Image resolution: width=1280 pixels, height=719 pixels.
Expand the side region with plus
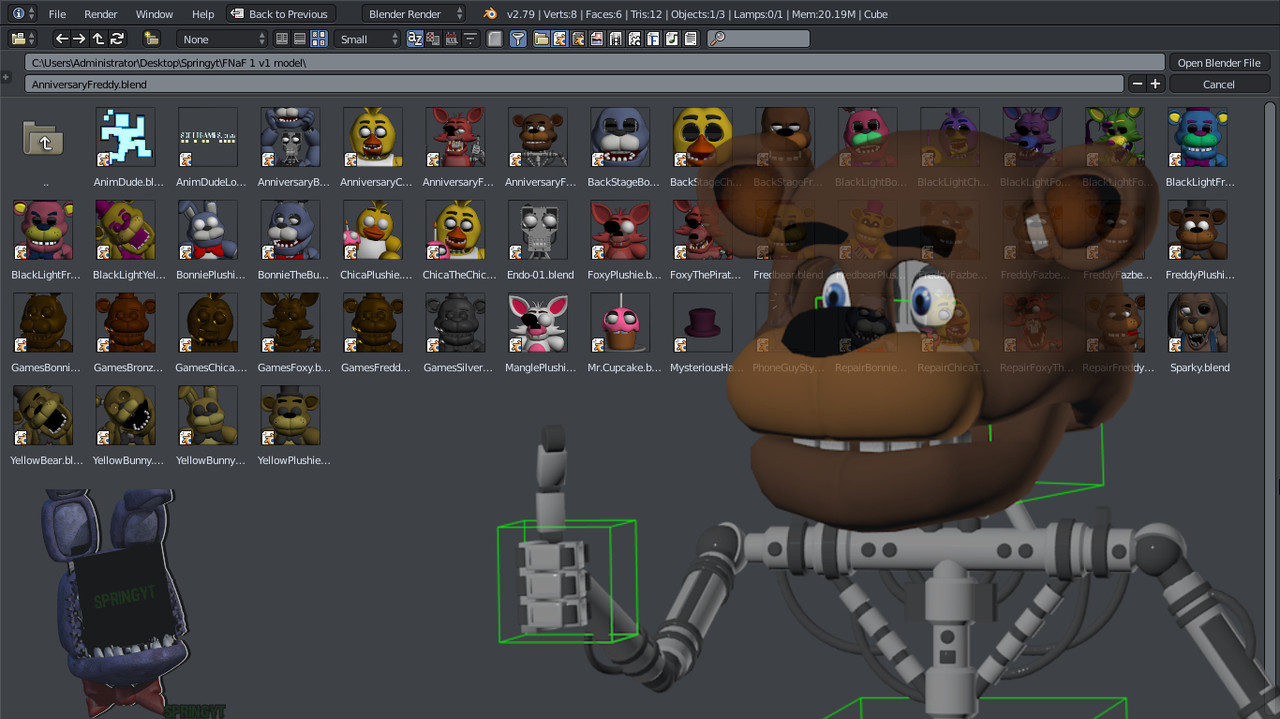click(x=7, y=76)
